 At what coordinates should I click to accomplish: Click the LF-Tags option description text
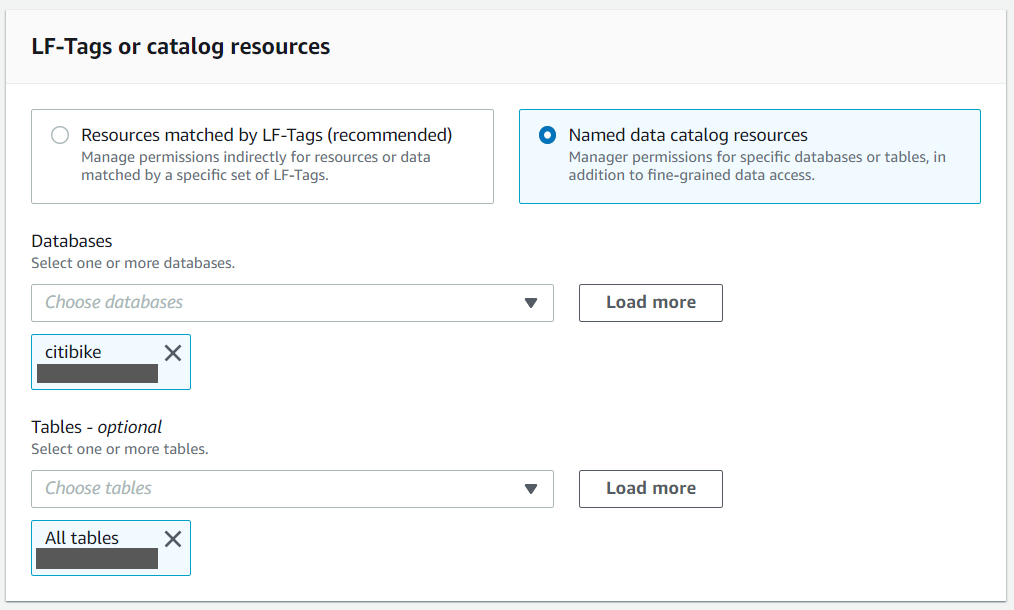click(256, 166)
